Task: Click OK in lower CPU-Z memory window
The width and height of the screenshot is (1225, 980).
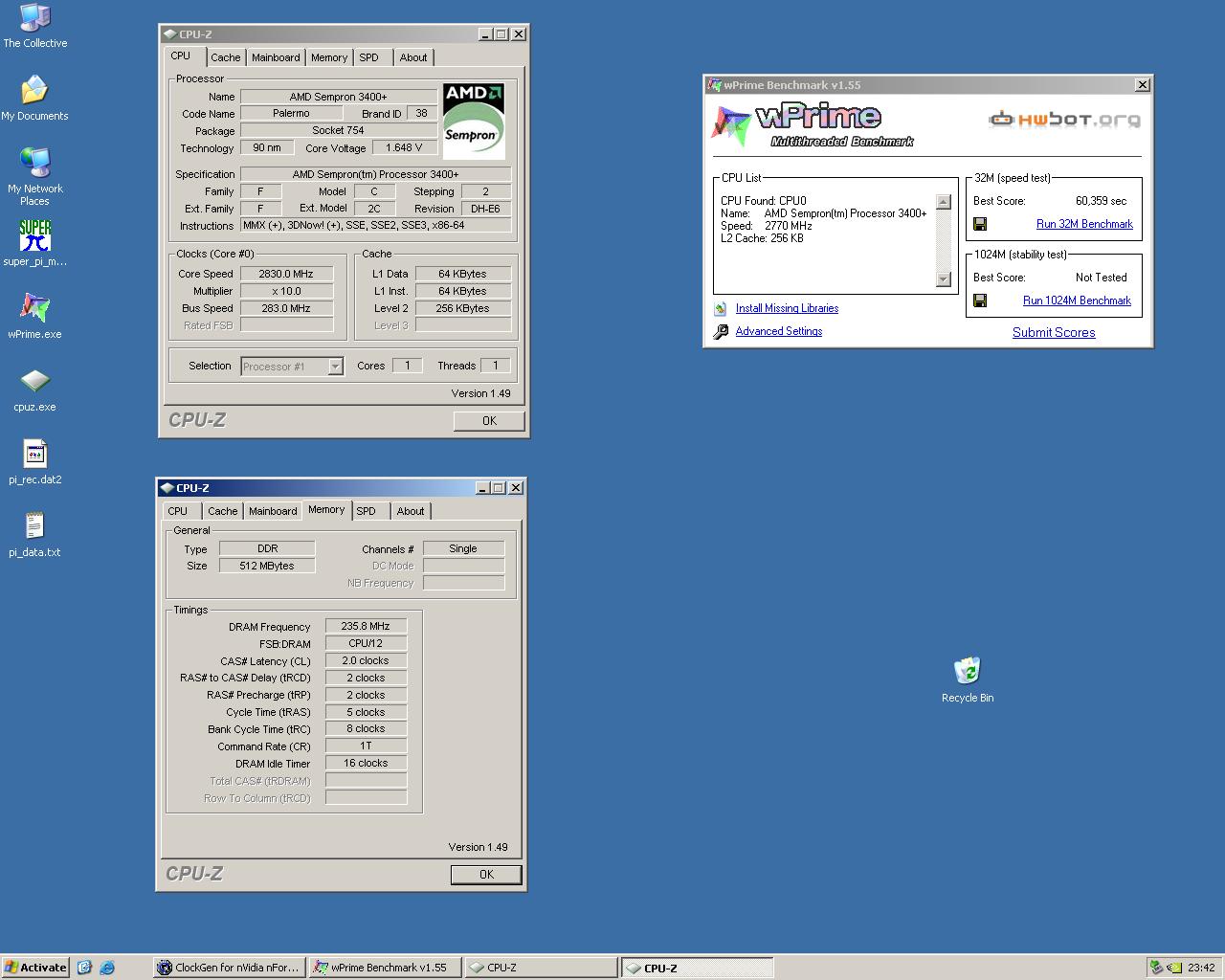Action: point(486,875)
